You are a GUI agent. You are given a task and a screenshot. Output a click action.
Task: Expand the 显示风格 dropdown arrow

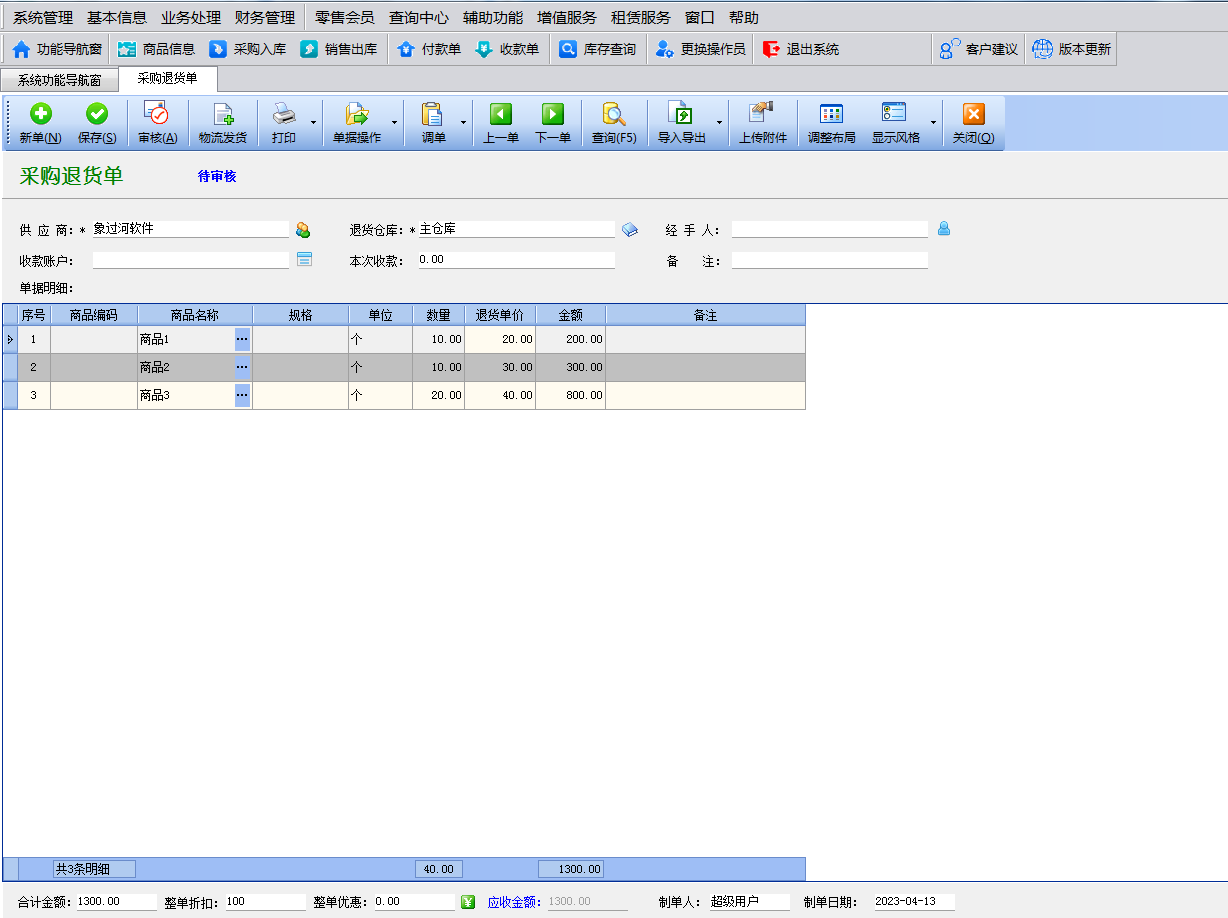click(x=934, y=123)
